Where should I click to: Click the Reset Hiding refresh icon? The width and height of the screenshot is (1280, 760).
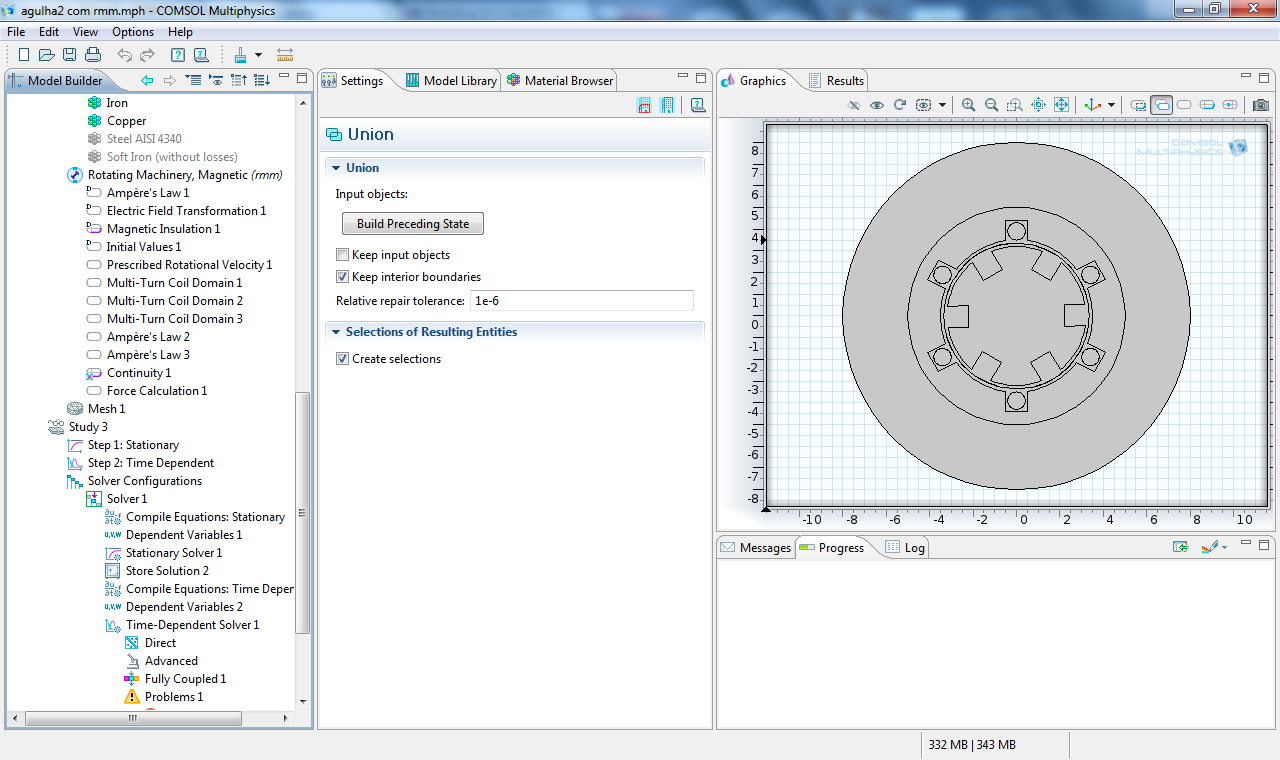pos(899,105)
